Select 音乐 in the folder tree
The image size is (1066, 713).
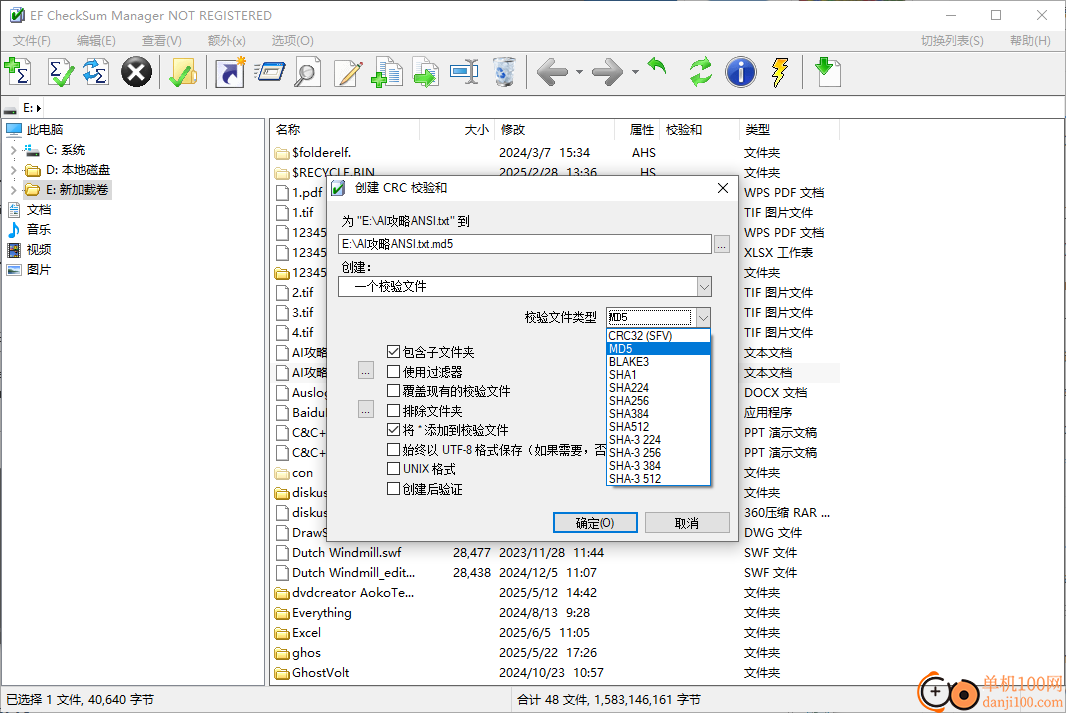click(39, 230)
